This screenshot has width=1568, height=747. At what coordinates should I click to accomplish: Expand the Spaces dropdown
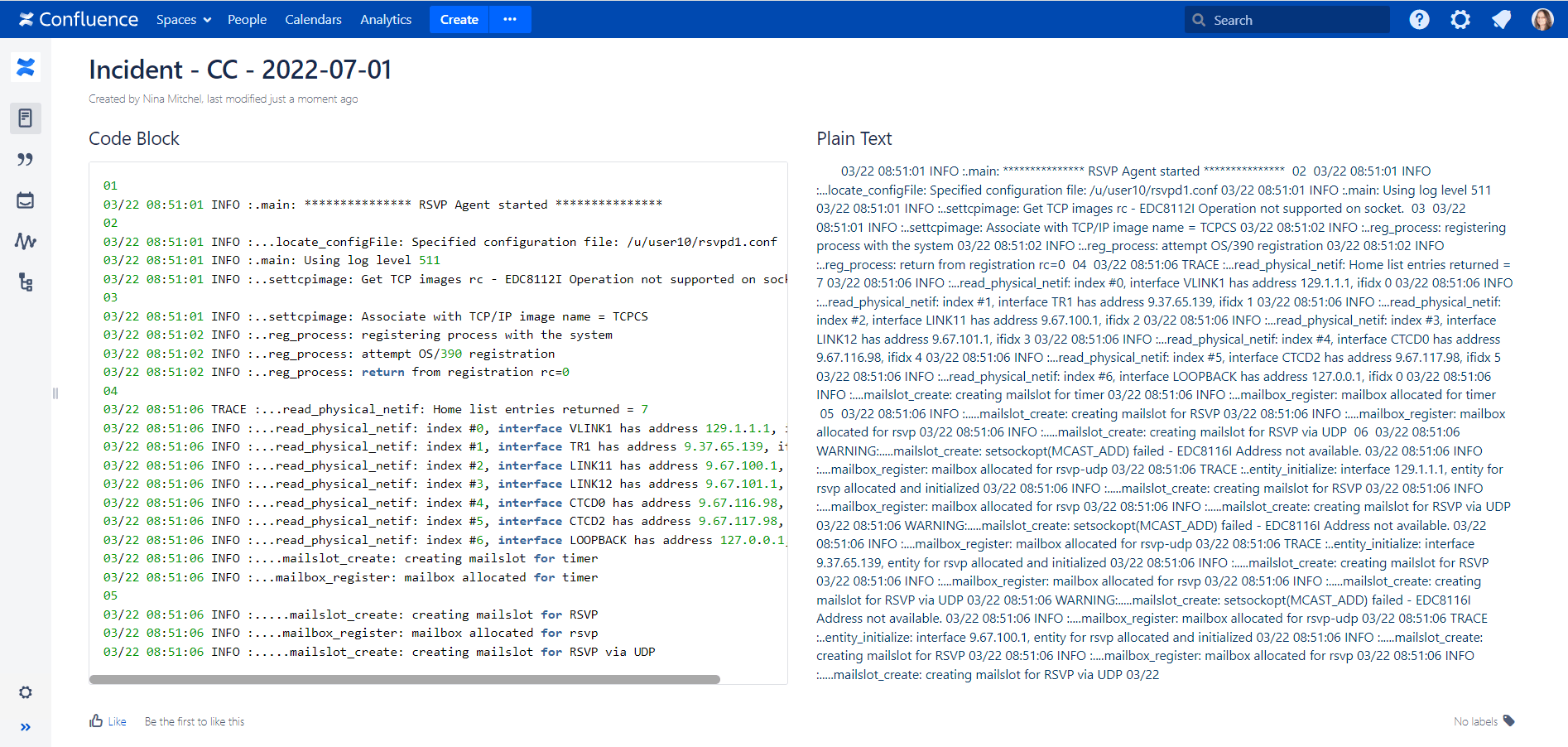[x=183, y=19]
